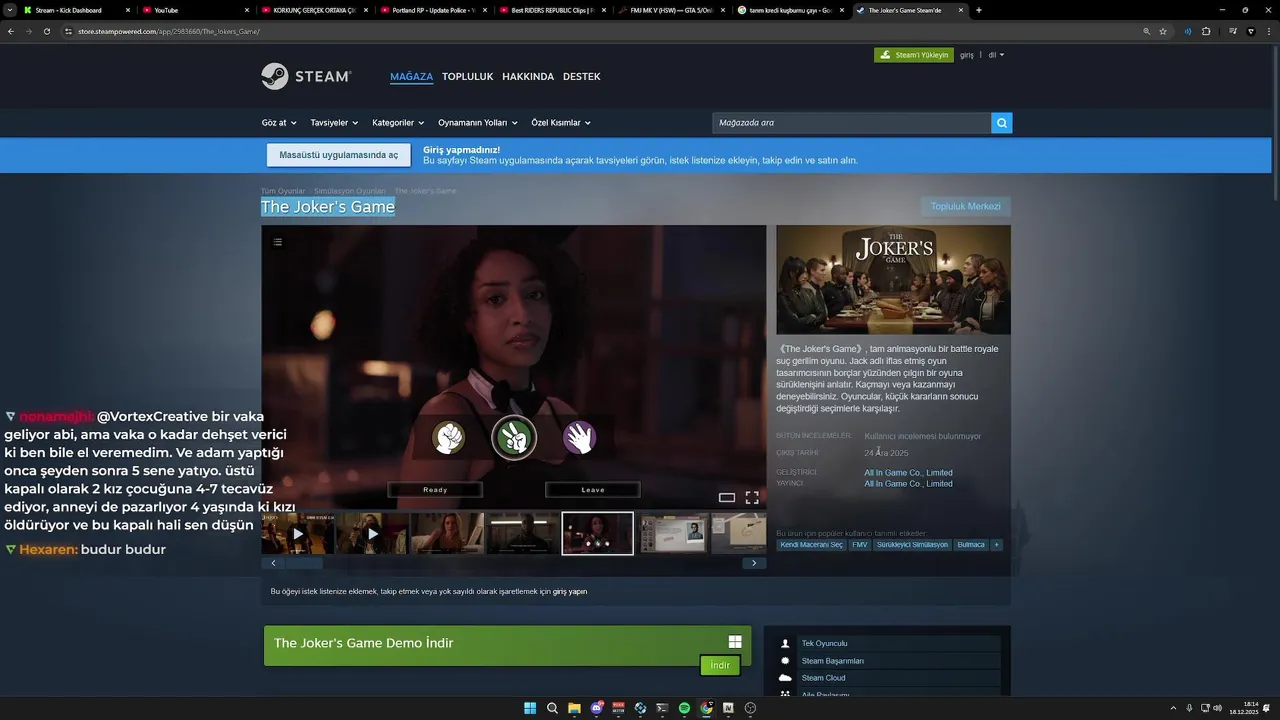This screenshot has height=720, width=1280.
Task: Open taskbar search
Action: [x=552, y=708]
